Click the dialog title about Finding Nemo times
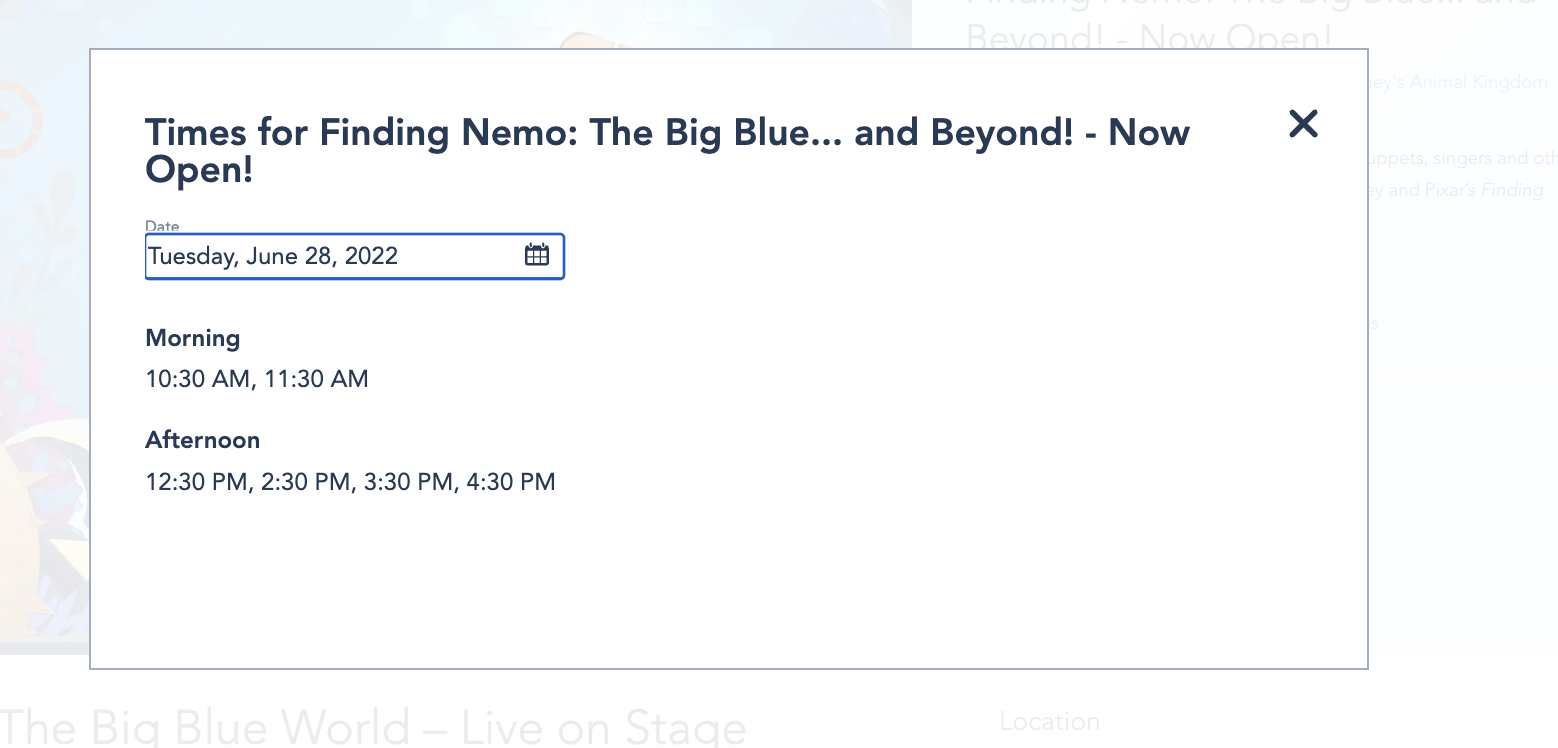The image size is (1558, 748). (667, 150)
